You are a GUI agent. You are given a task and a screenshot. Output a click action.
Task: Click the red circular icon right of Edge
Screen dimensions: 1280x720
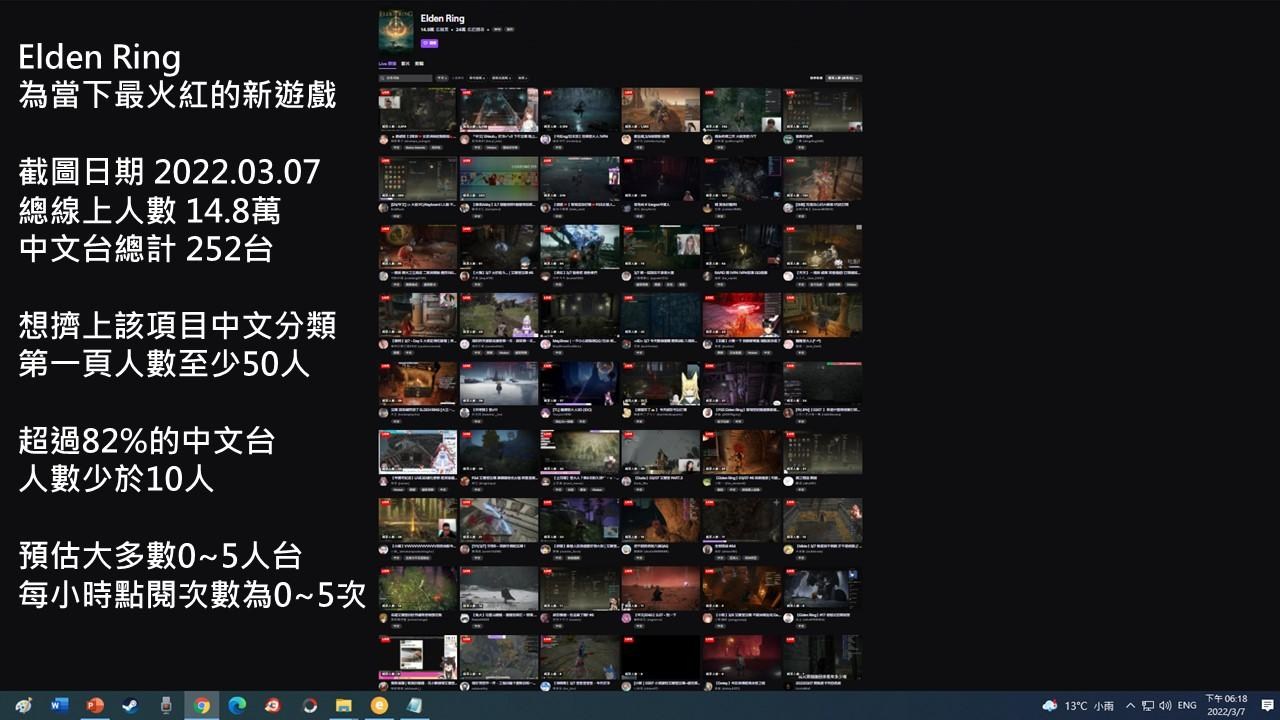pyautogui.click(x=273, y=706)
